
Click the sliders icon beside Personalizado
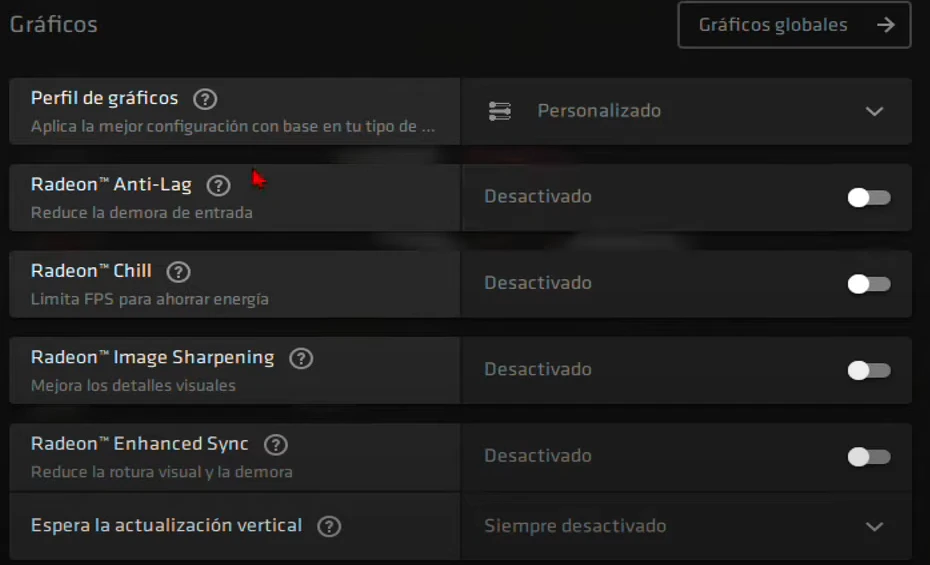pyautogui.click(x=499, y=111)
